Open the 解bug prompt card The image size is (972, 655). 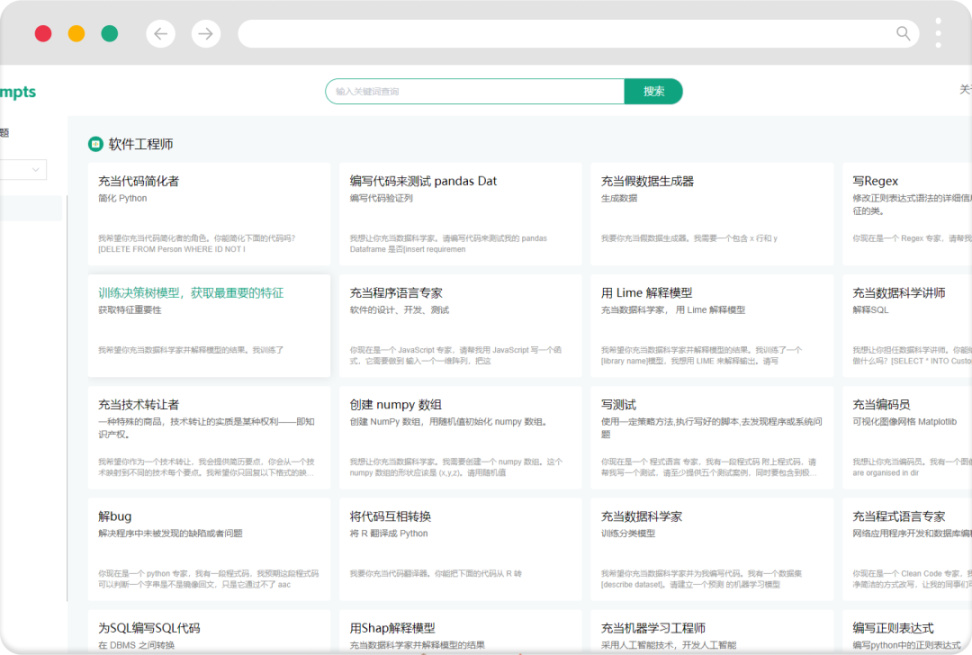(x=209, y=549)
